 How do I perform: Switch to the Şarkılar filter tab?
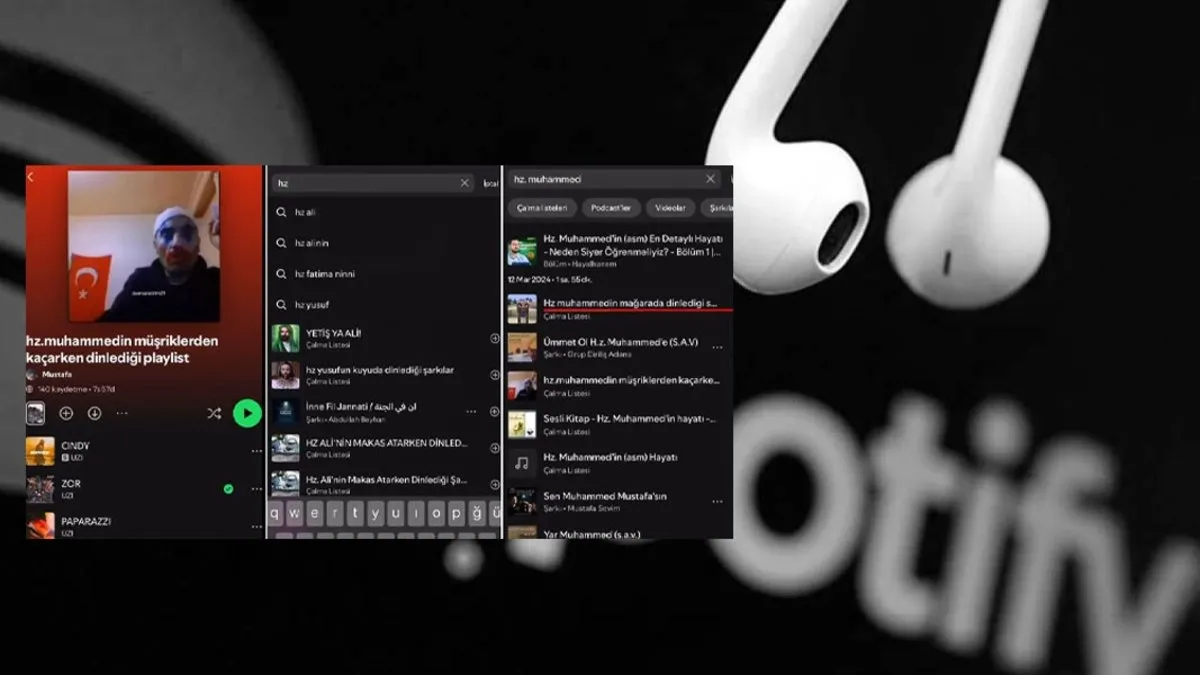717,208
